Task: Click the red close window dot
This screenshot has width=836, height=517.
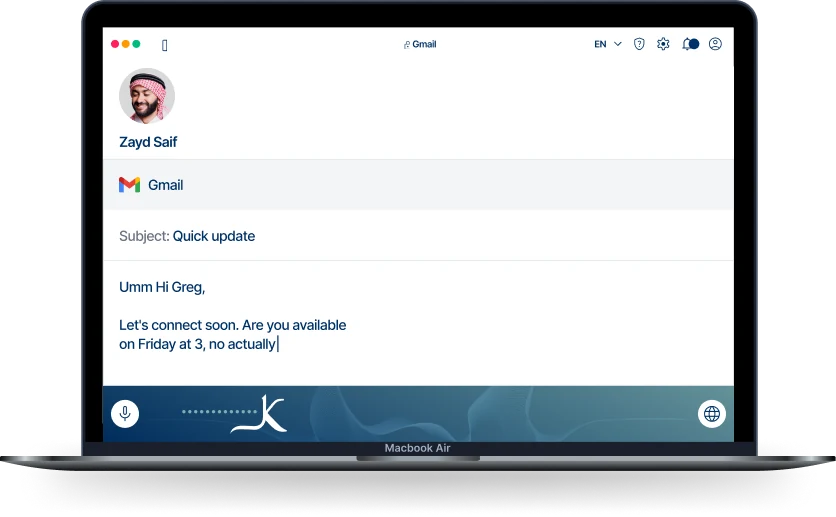Action: (x=115, y=44)
